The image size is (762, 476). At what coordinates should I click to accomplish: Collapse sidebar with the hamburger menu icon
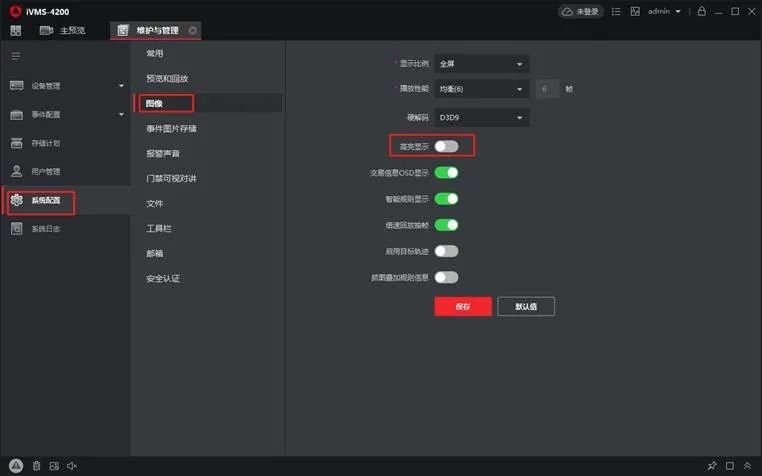pos(16,56)
